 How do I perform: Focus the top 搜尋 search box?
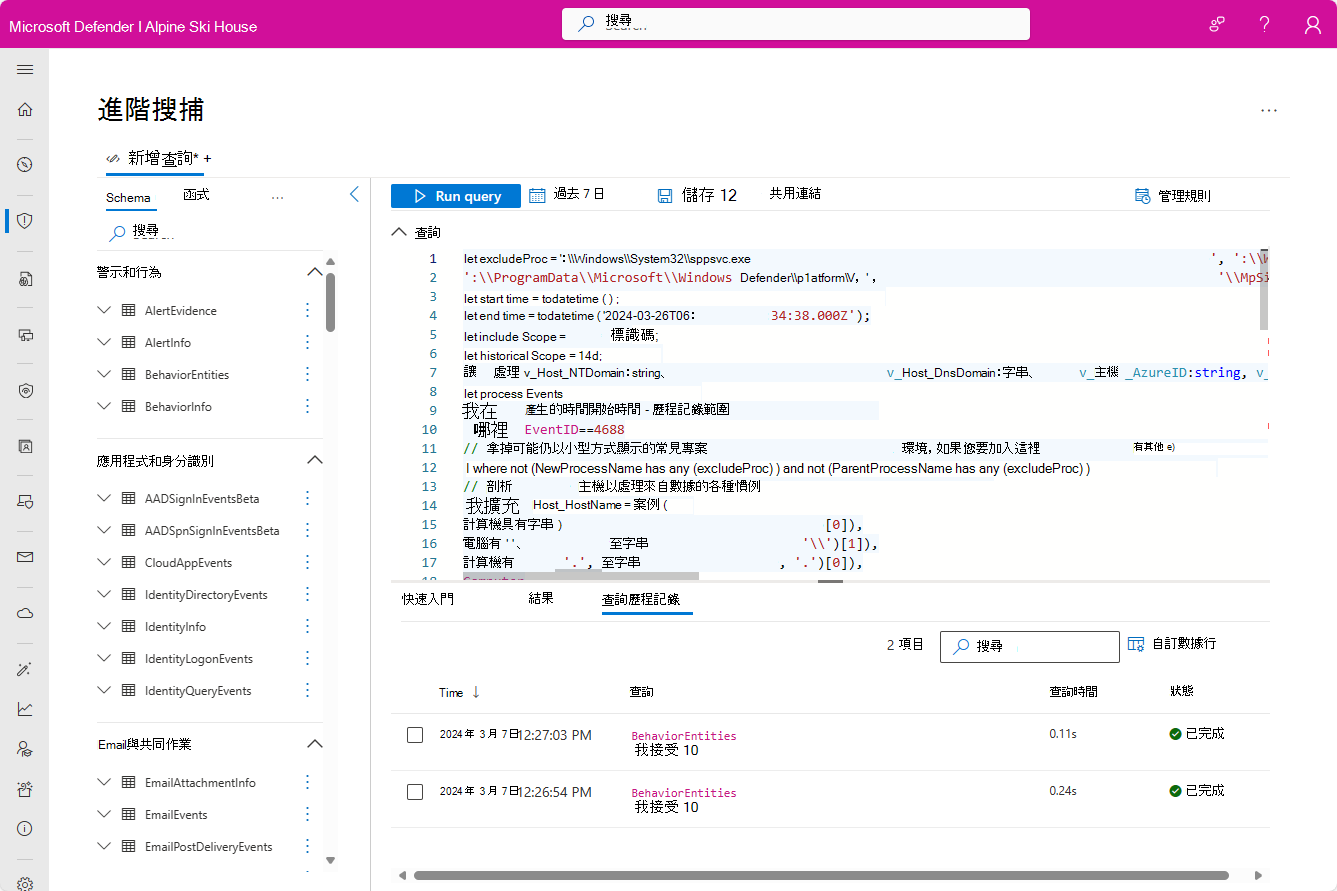[796, 24]
